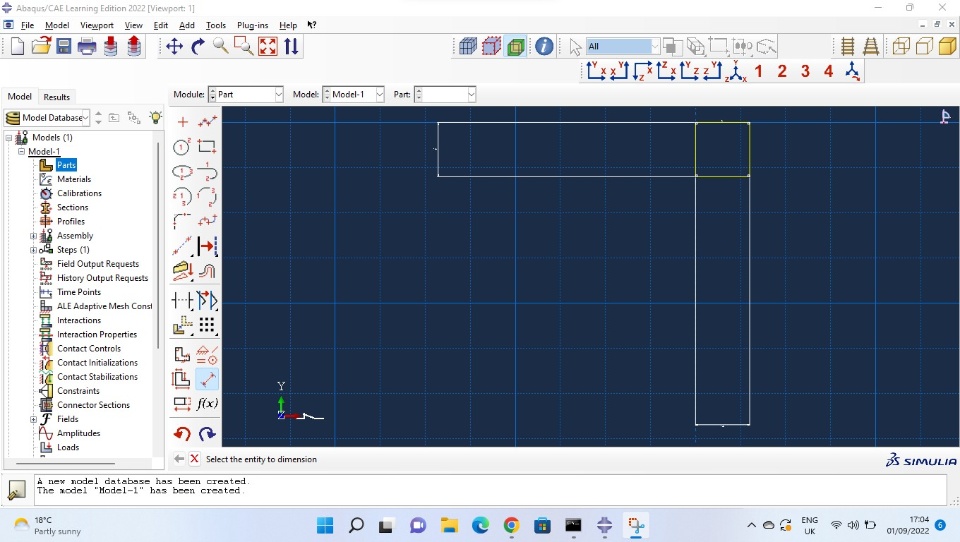Apply custom view 1
The height and width of the screenshot is (542, 960).
758,72
